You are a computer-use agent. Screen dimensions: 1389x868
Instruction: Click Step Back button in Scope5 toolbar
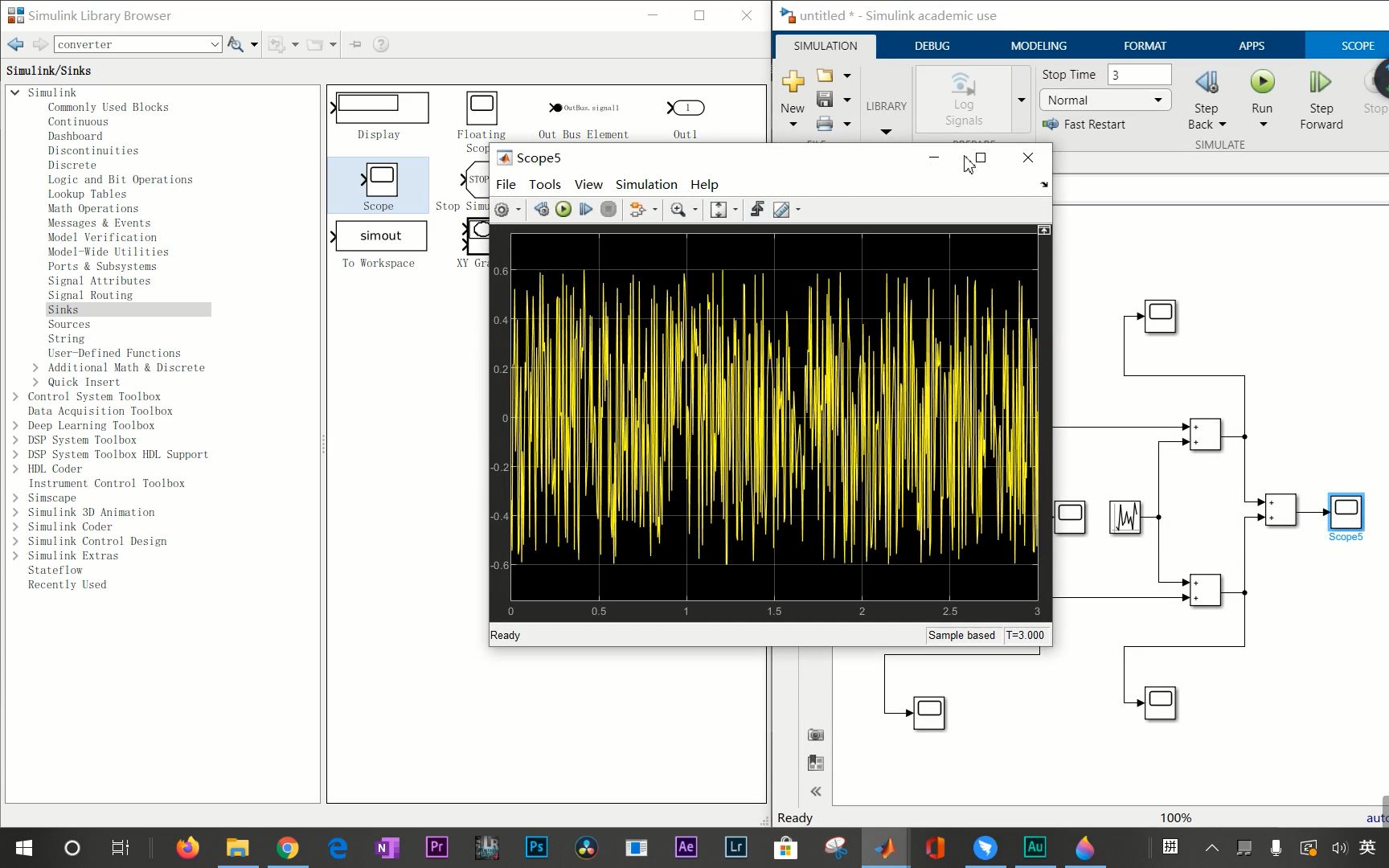[542, 210]
